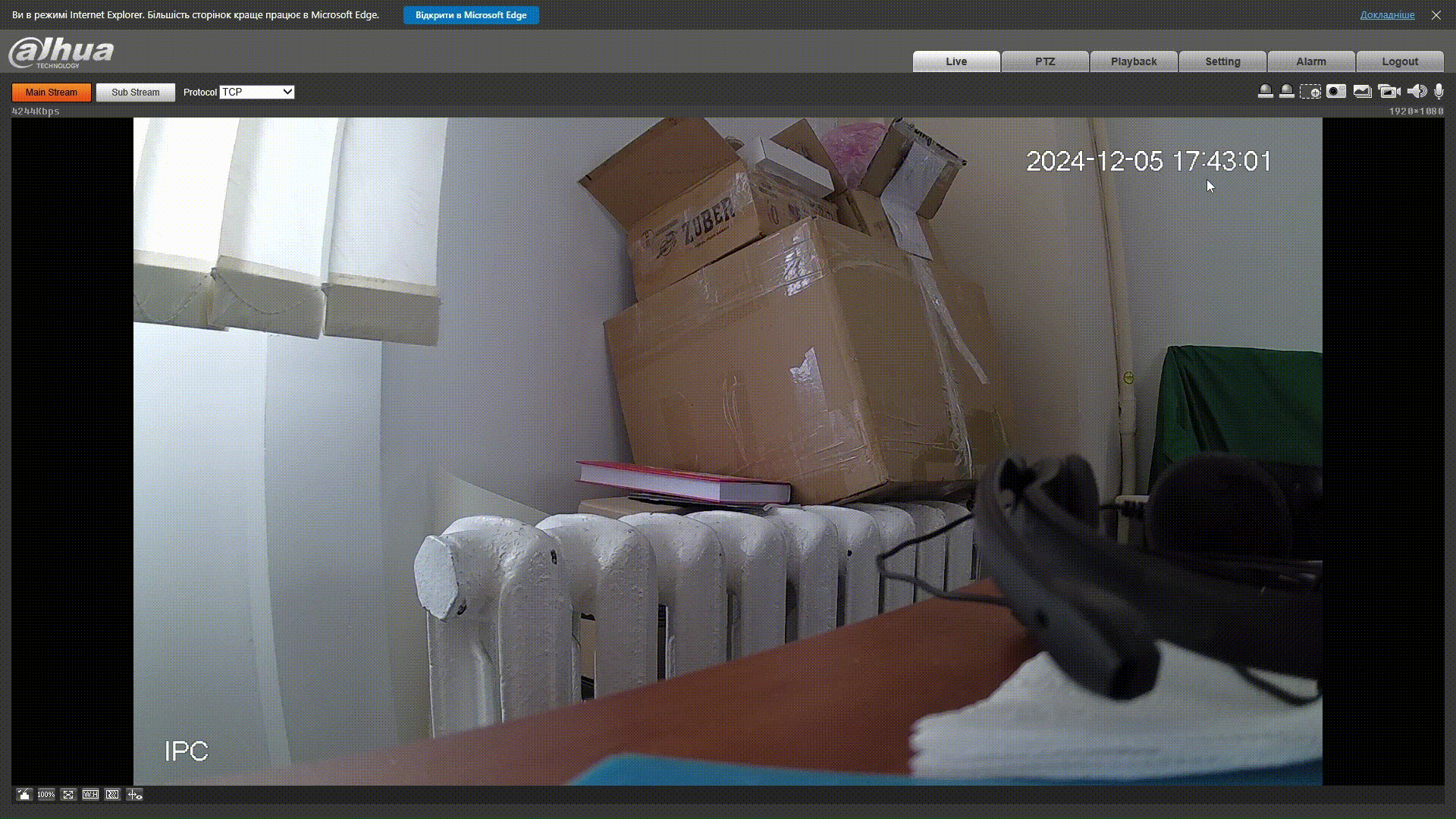Click the 1920*1080 resolution text

1416,111
